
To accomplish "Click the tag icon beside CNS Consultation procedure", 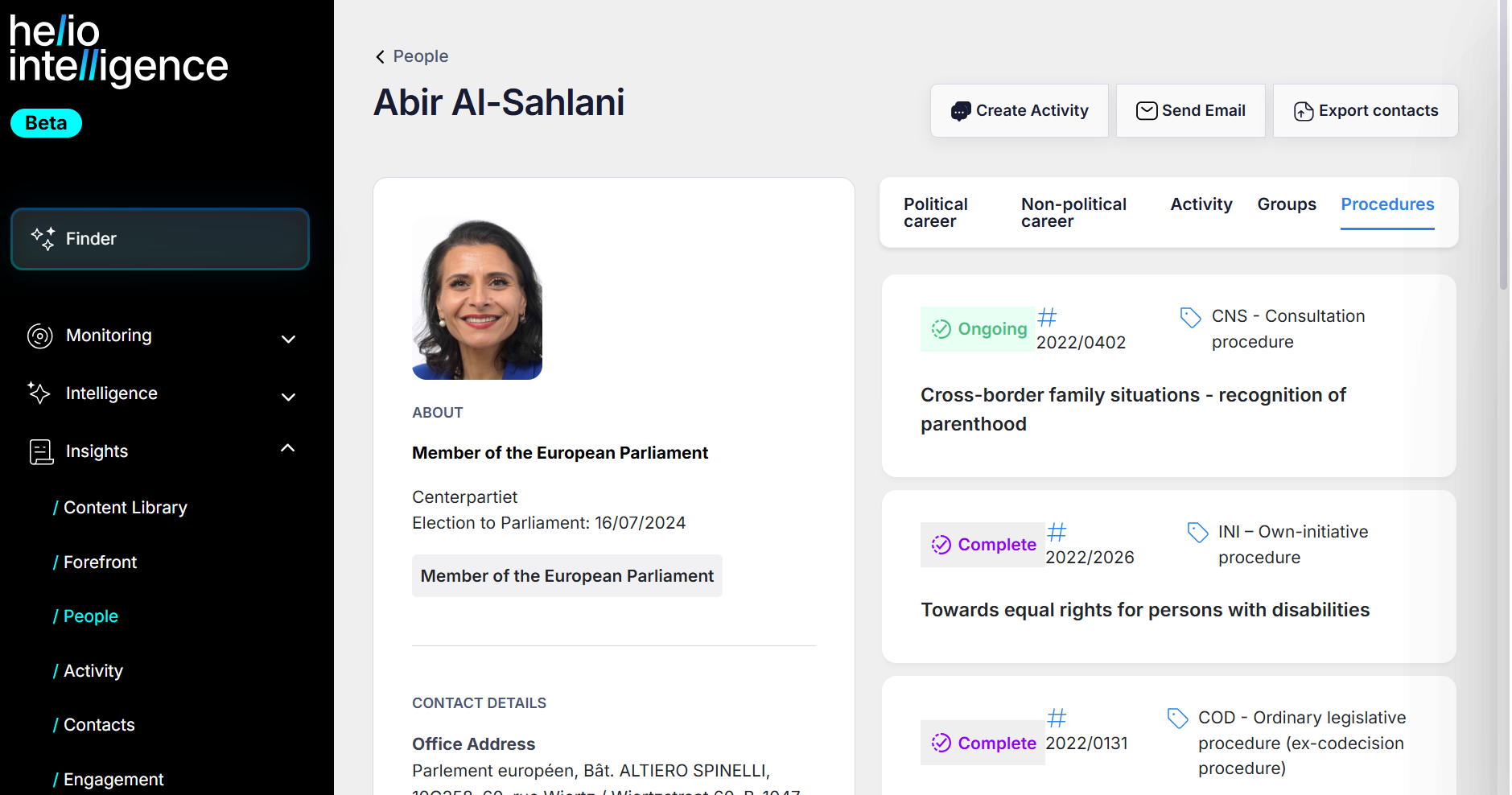I will (x=1190, y=317).
